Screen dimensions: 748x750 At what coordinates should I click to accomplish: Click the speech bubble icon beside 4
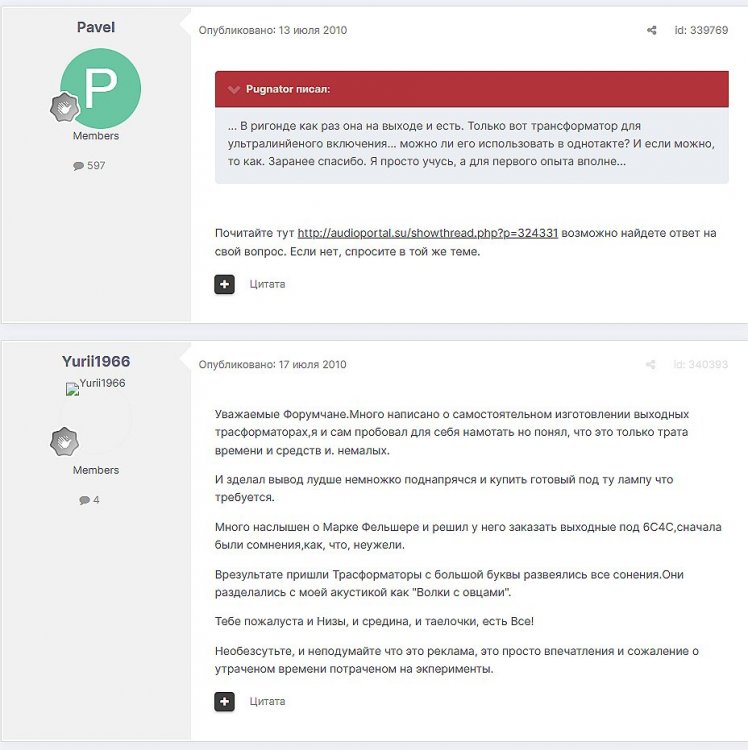click(85, 500)
